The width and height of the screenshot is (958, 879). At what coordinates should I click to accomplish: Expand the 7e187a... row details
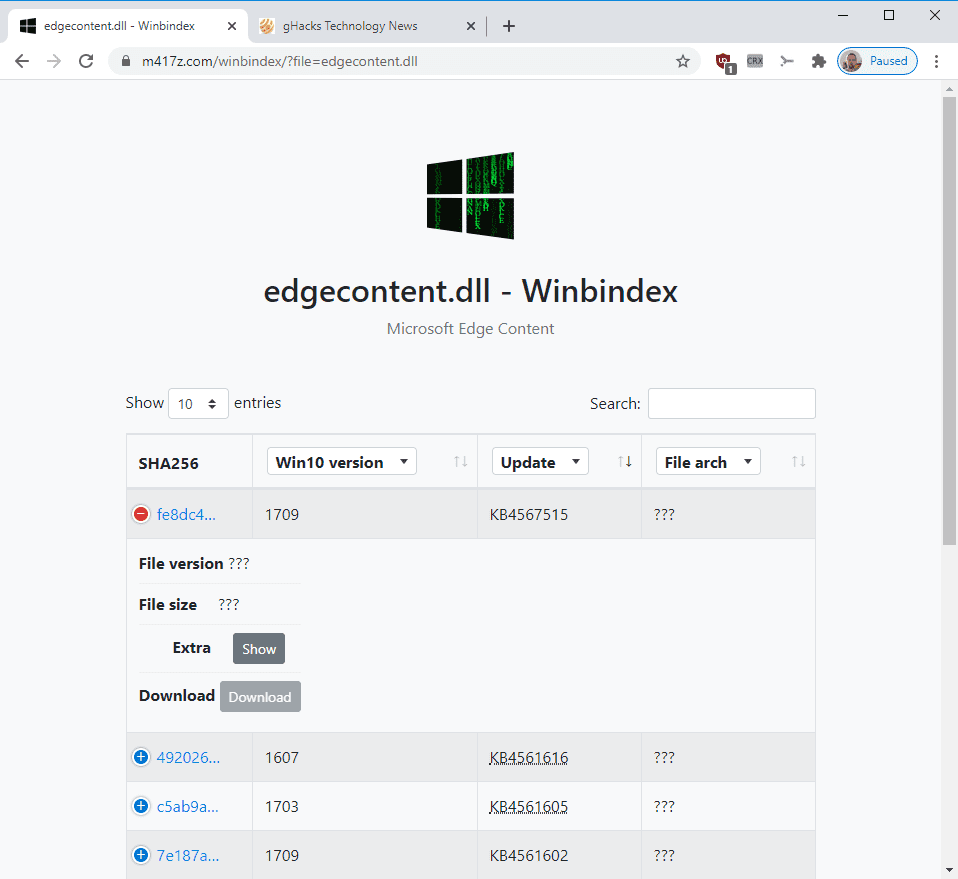[x=141, y=855]
